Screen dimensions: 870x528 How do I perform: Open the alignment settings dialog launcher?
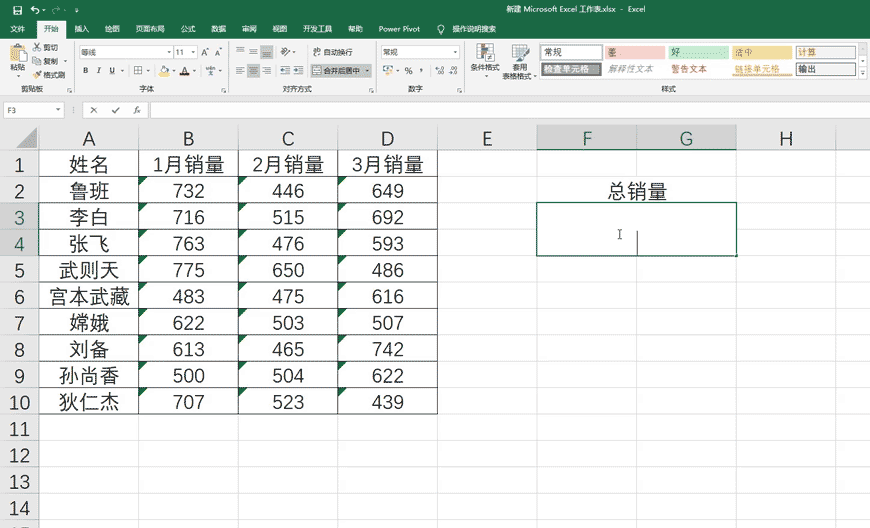point(371,90)
